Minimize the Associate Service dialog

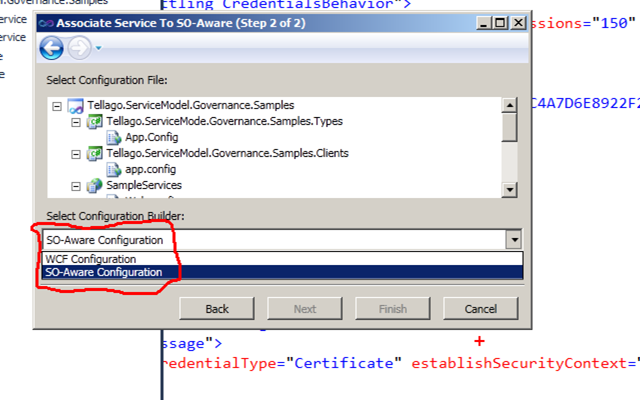pos(484,23)
